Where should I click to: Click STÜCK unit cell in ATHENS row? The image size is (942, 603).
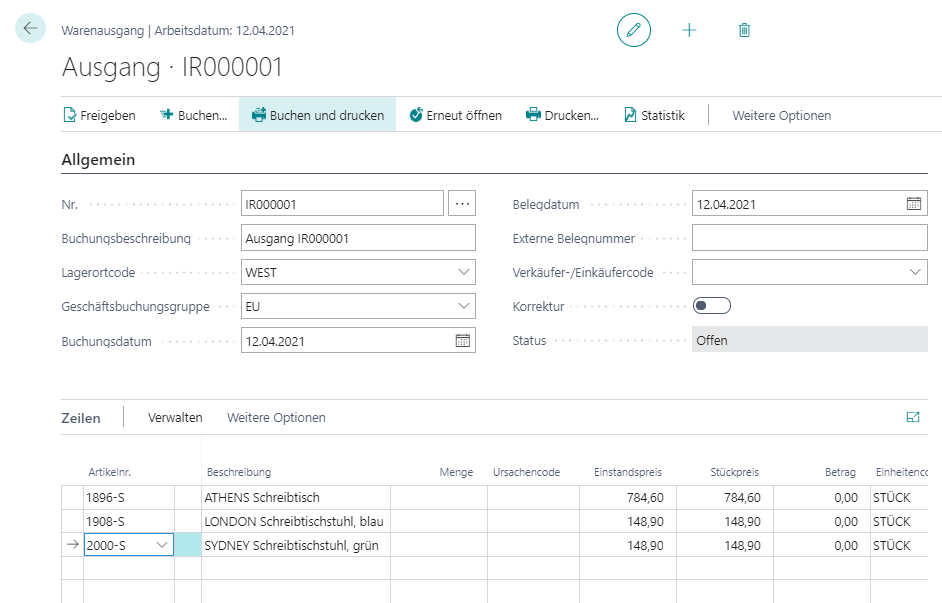click(899, 497)
